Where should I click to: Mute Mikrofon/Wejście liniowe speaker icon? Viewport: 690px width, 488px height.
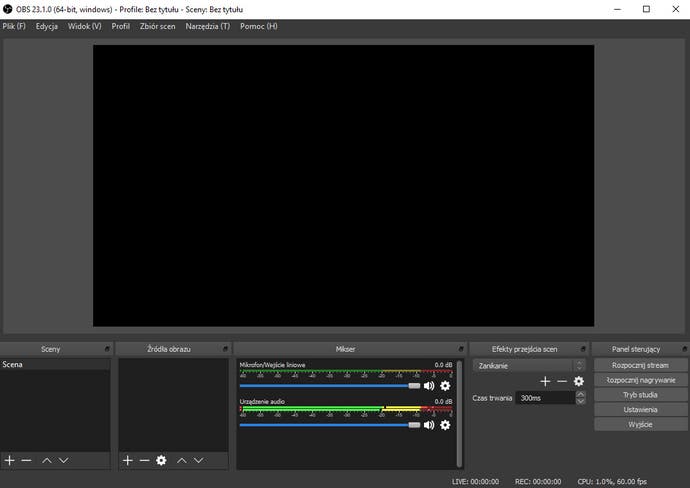point(429,386)
